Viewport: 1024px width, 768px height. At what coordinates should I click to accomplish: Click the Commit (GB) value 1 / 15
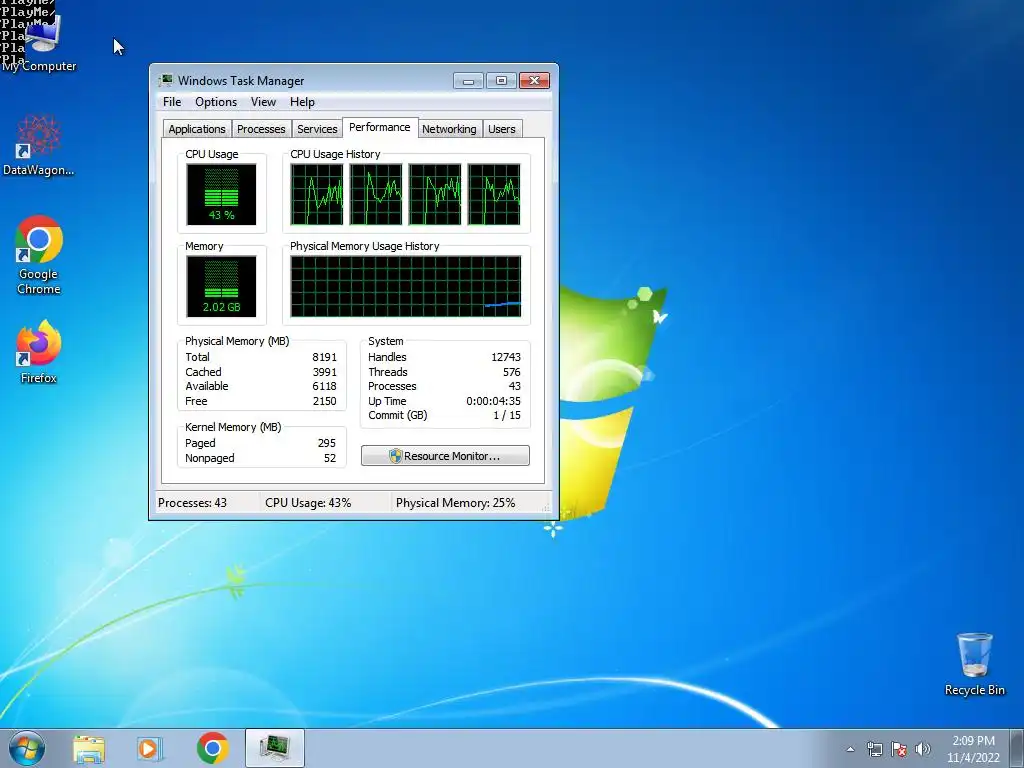507,415
